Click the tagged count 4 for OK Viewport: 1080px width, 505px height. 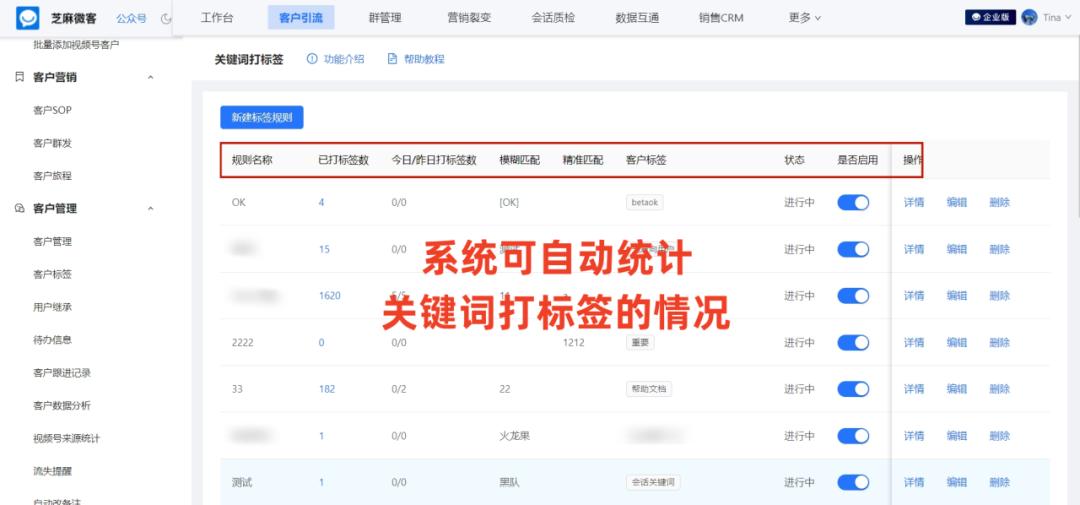[322, 203]
